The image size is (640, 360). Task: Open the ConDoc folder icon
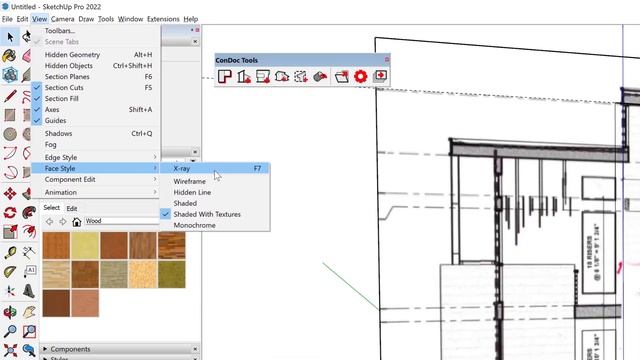click(341, 76)
